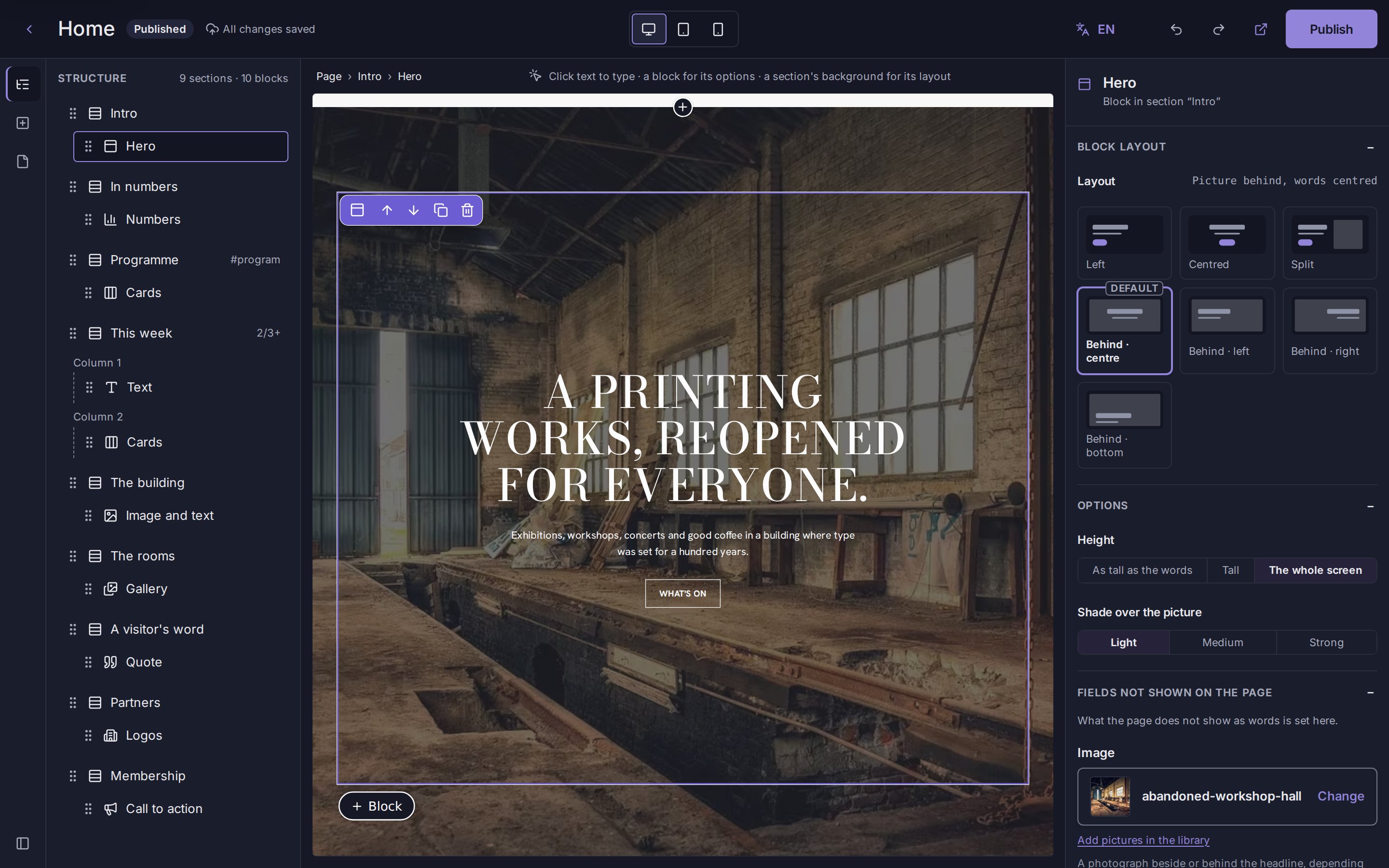Go back using the left chevron arrow

click(29, 29)
